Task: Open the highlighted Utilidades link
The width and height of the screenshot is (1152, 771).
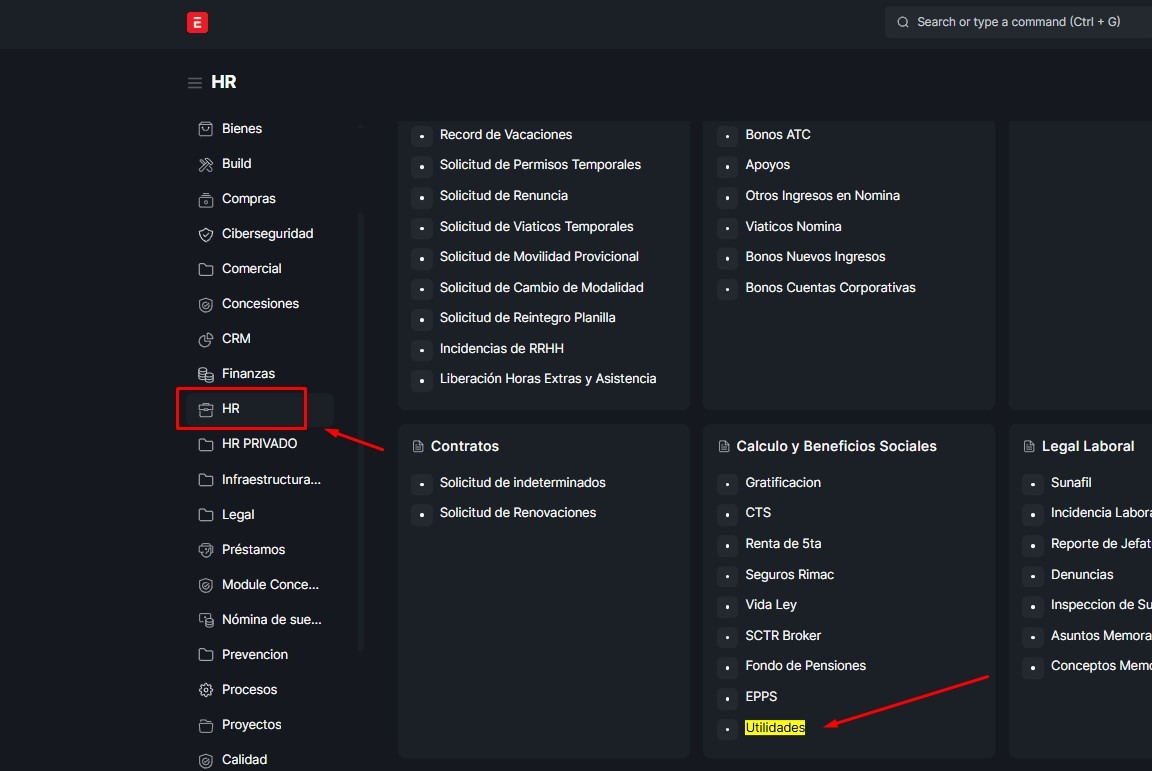Action: tap(775, 728)
